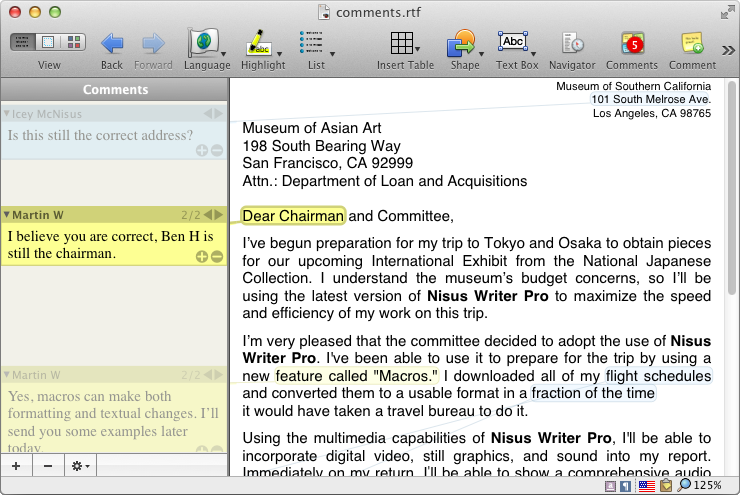Insert a Text Box via toolbar
The width and height of the screenshot is (740, 495).
pyautogui.click(x=513, y=42)
